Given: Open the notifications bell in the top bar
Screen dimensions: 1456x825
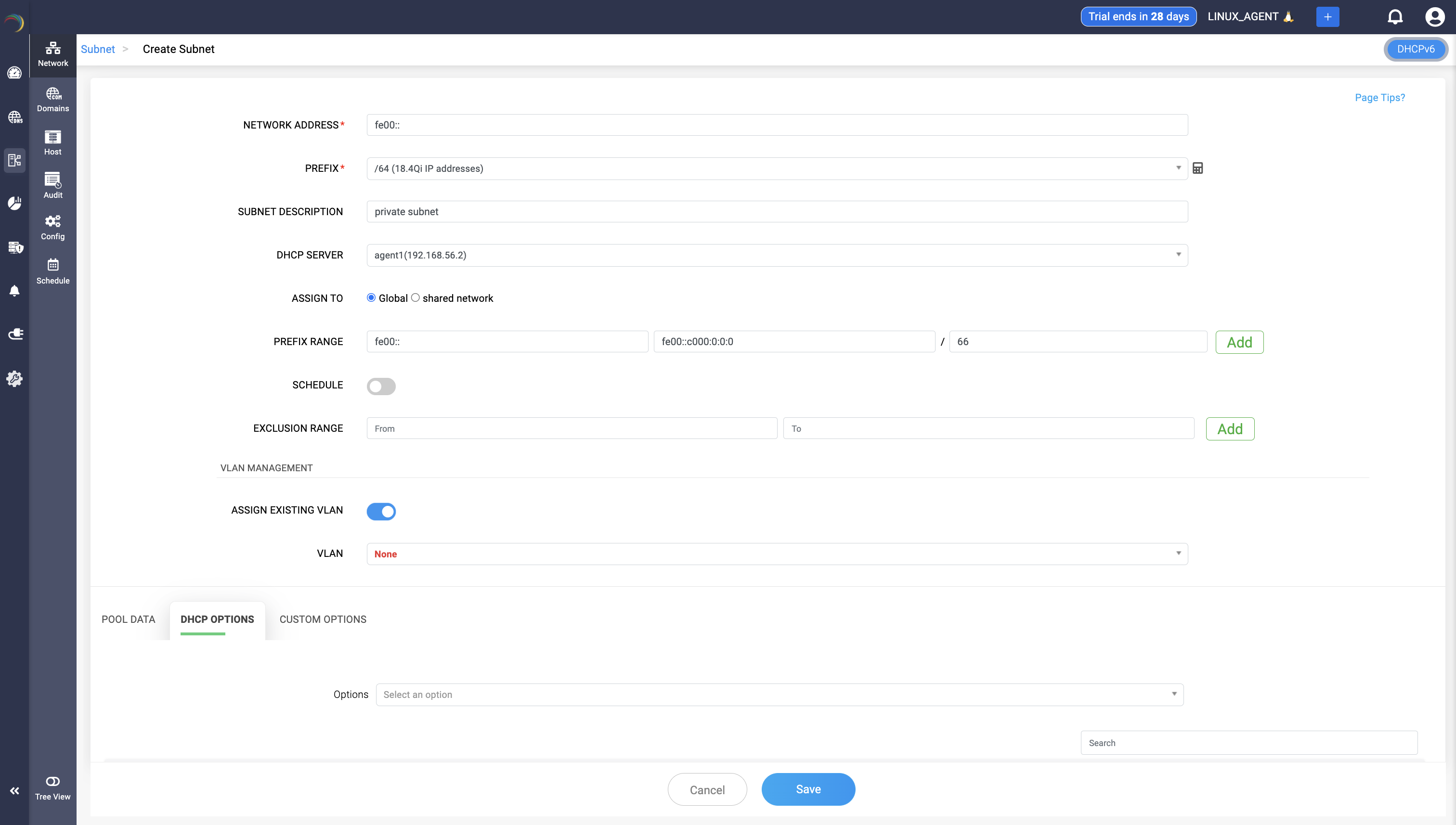Looking at the screenshot, I should coord(1395,17).
